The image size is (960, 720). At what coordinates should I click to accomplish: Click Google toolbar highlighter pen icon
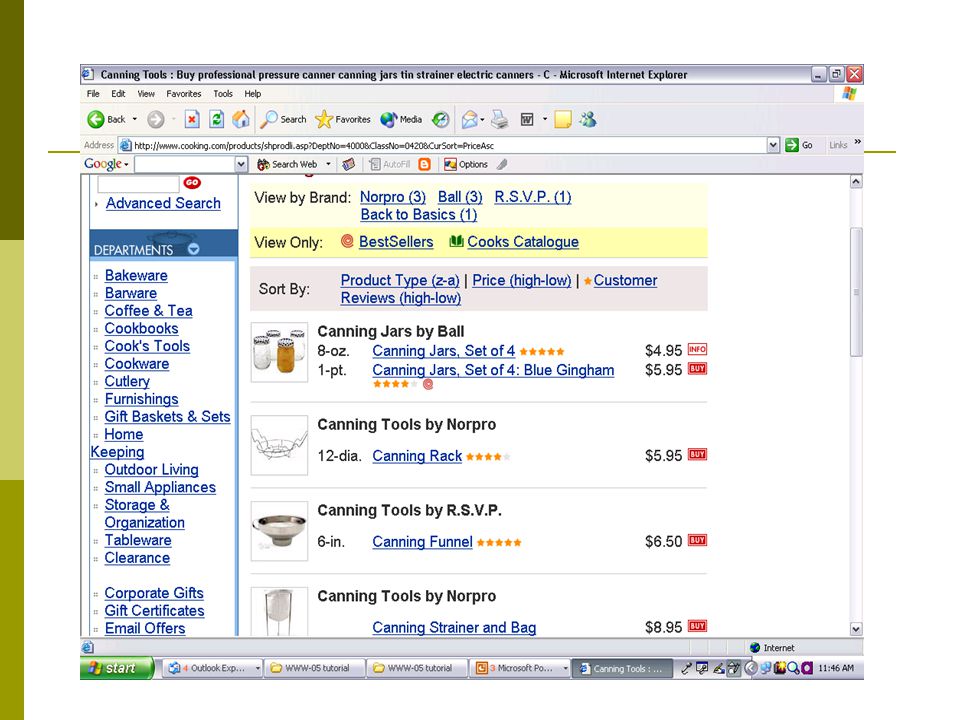502,164
